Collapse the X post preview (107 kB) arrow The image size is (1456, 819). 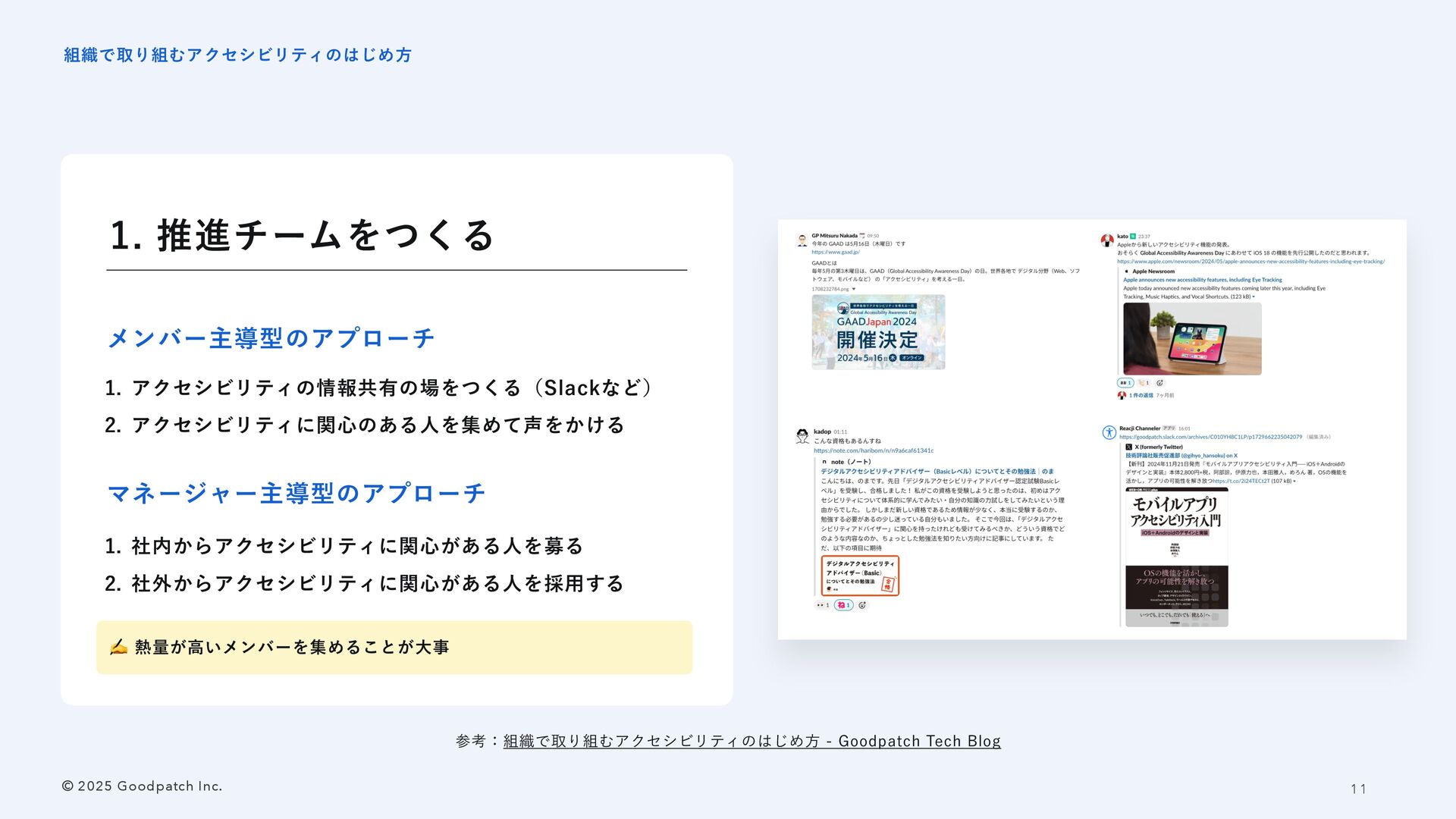[1294, 481]
